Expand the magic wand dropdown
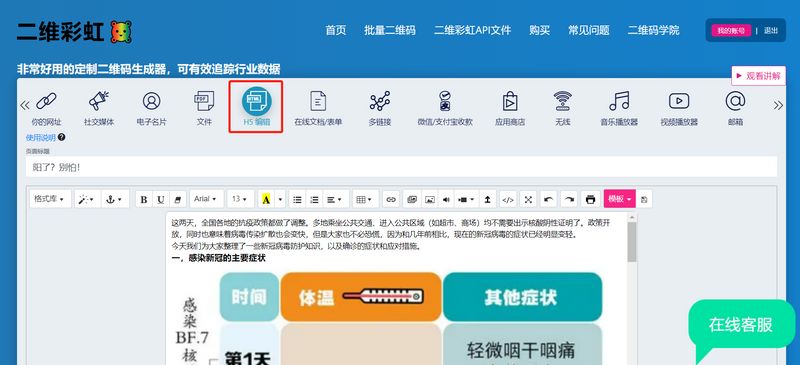 (87, 199)
